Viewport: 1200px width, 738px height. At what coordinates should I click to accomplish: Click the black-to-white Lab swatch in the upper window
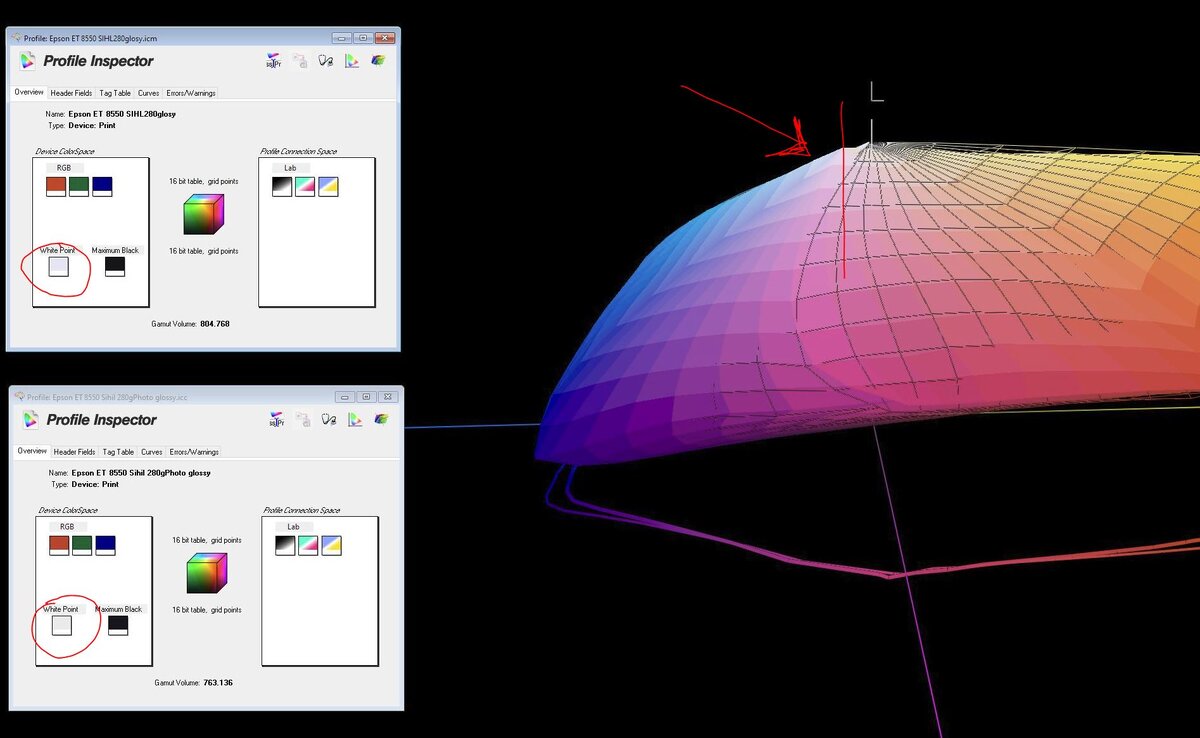point(282,186)
